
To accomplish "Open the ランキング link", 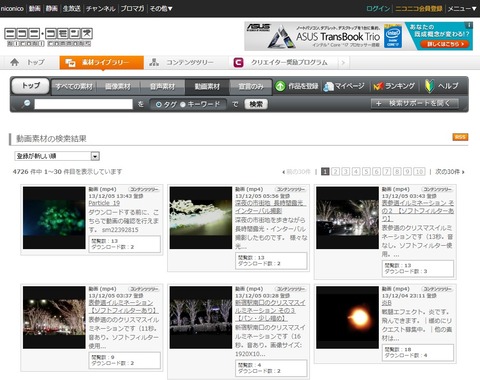I will click(400, 86).
